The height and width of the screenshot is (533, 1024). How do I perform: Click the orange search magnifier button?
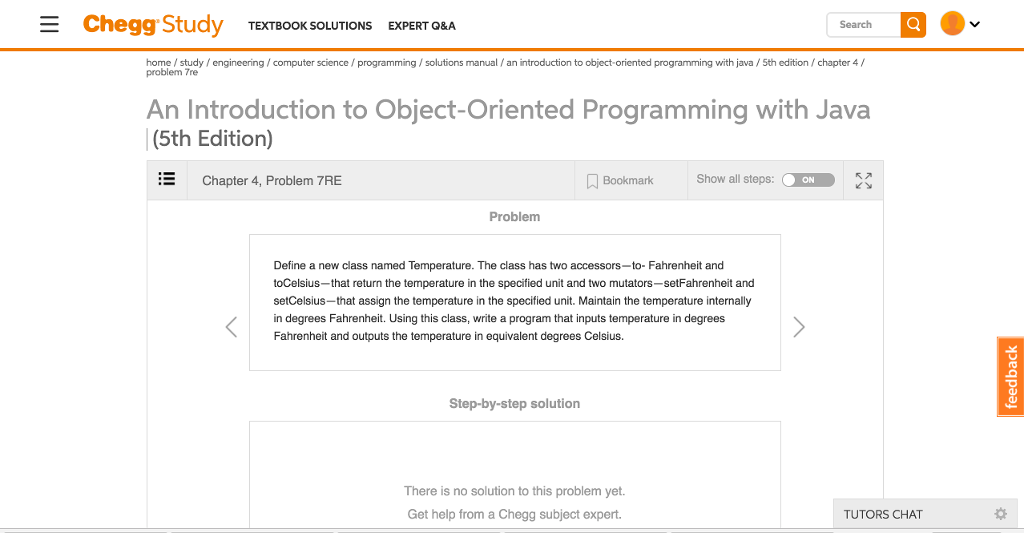pos(913,24)
